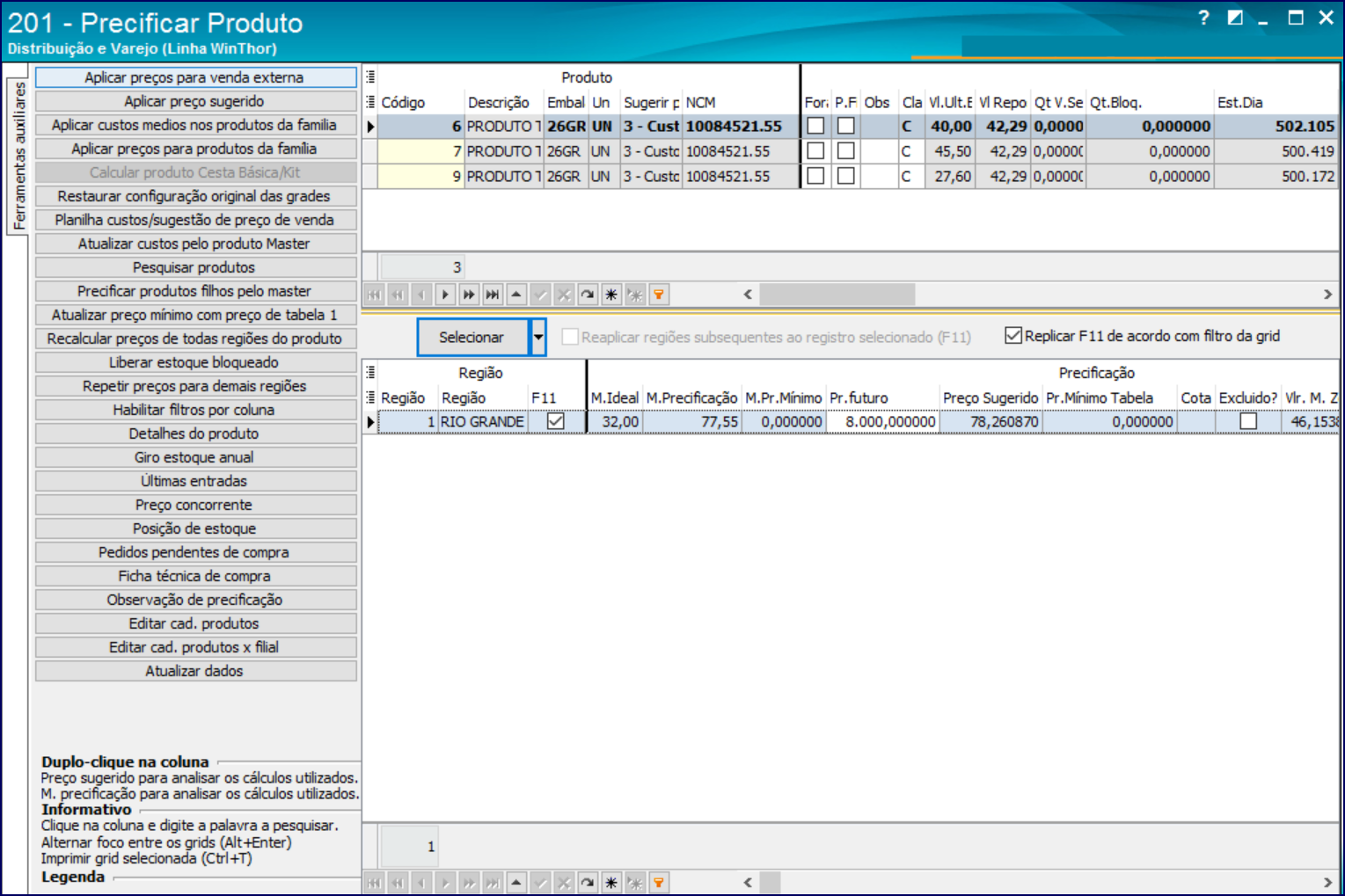Open orange filter icon in Produto grid navigator
1345x896 pixels.
pos(659,295)
